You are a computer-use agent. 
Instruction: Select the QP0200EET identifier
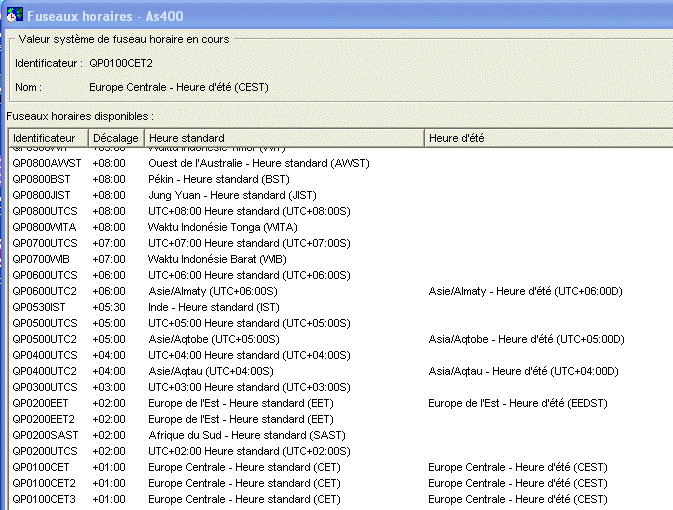point(40,404)
